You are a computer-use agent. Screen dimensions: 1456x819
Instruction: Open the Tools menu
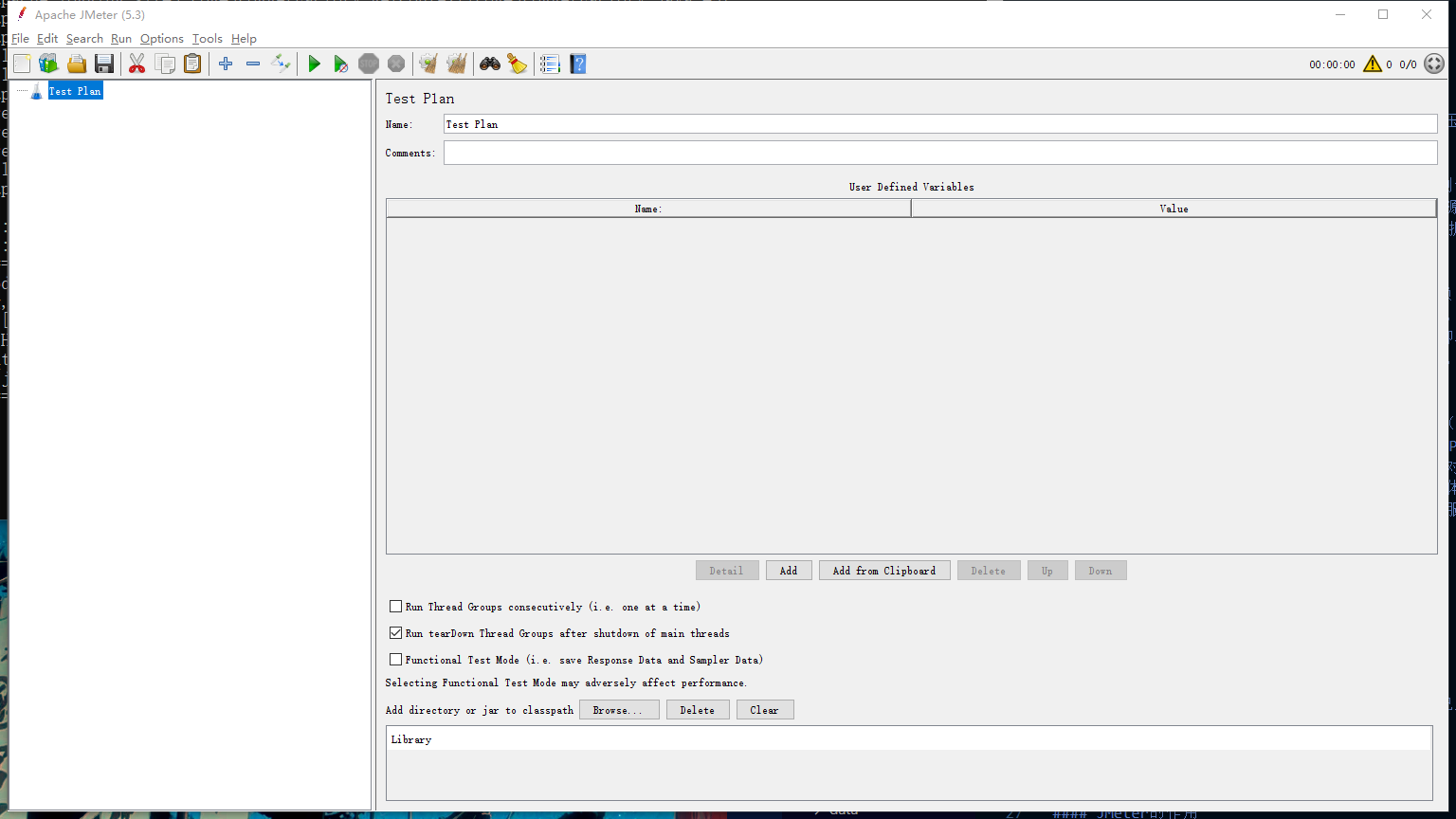(x=207, y=39)
